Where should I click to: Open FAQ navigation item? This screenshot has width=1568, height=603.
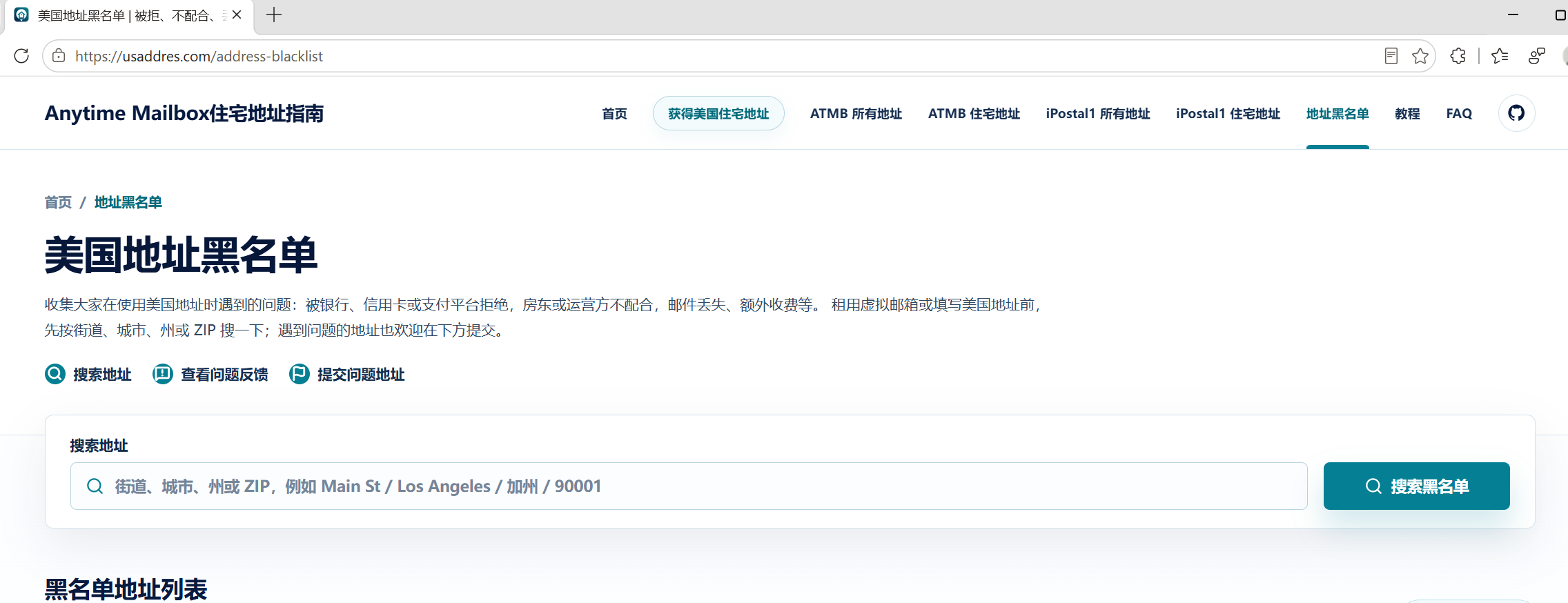1459,114
